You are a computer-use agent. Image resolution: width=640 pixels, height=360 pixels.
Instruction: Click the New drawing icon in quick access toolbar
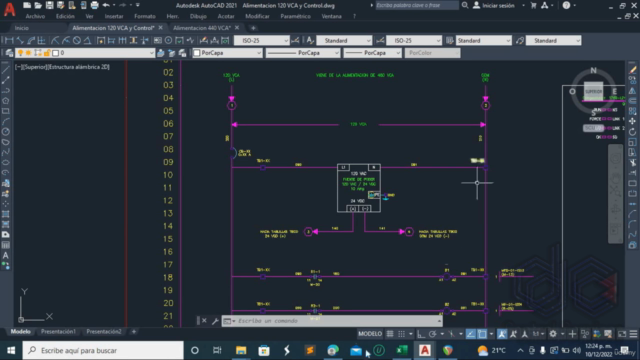coord(27,5)
